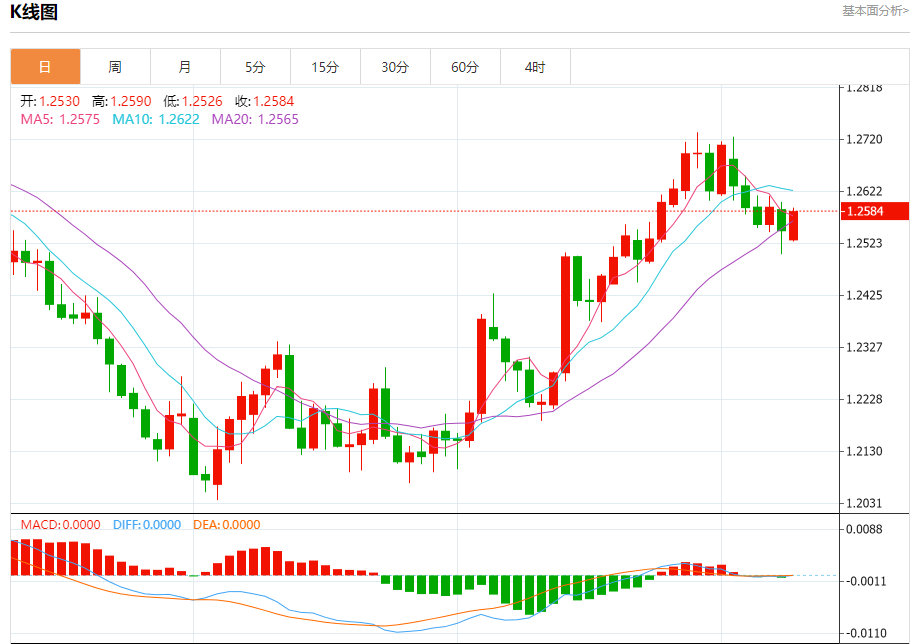
Task: Click the 开:1.2530 open value
Action: coord(50,101)
